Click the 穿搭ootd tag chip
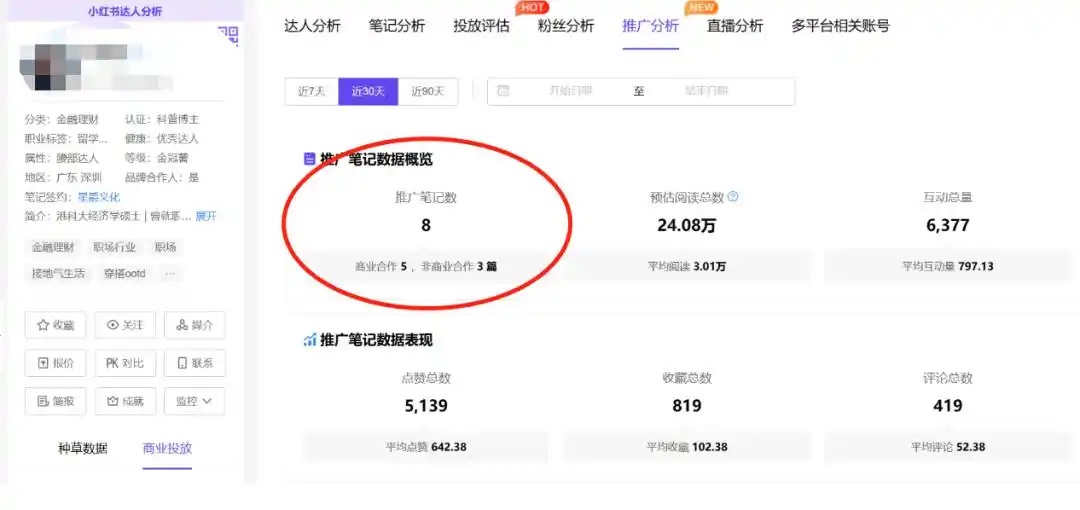Image resolution: width=1080 pixels, height=510 pixels. coord(125,274)
